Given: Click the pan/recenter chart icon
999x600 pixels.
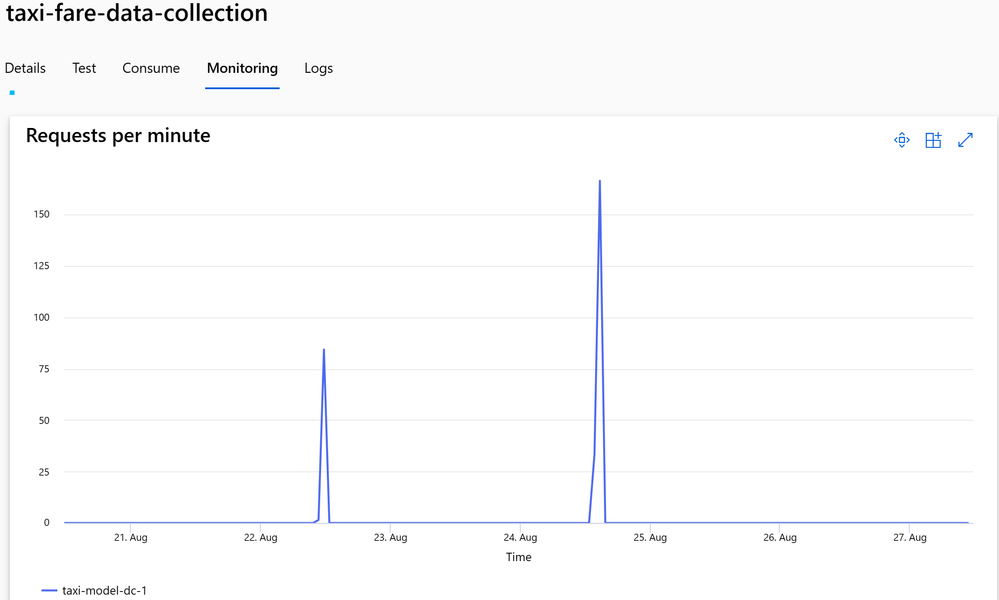Looking at the screenshot, I should click(901, 141).
